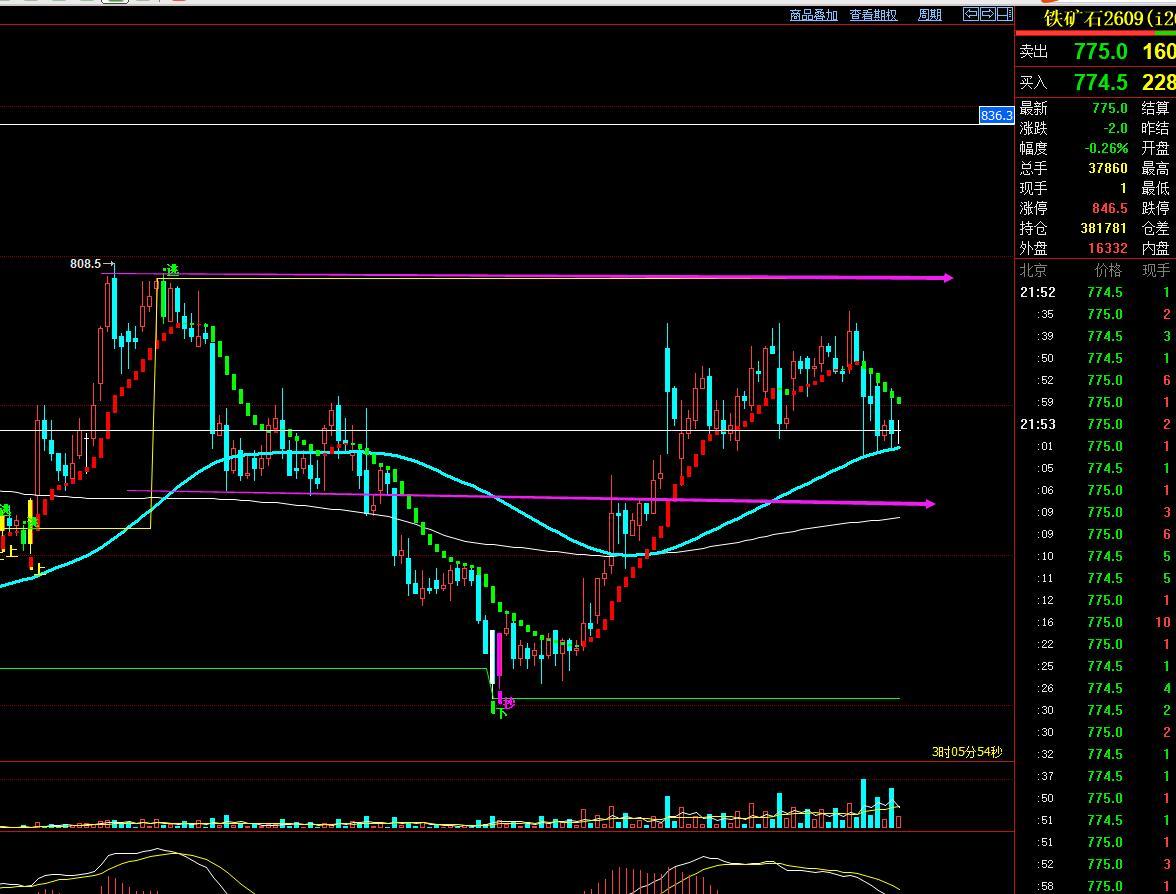Click the 持仓 value 381781
Image resolution: width=1176 pixels, height=894 pixels.
(x=1104, y=228)
